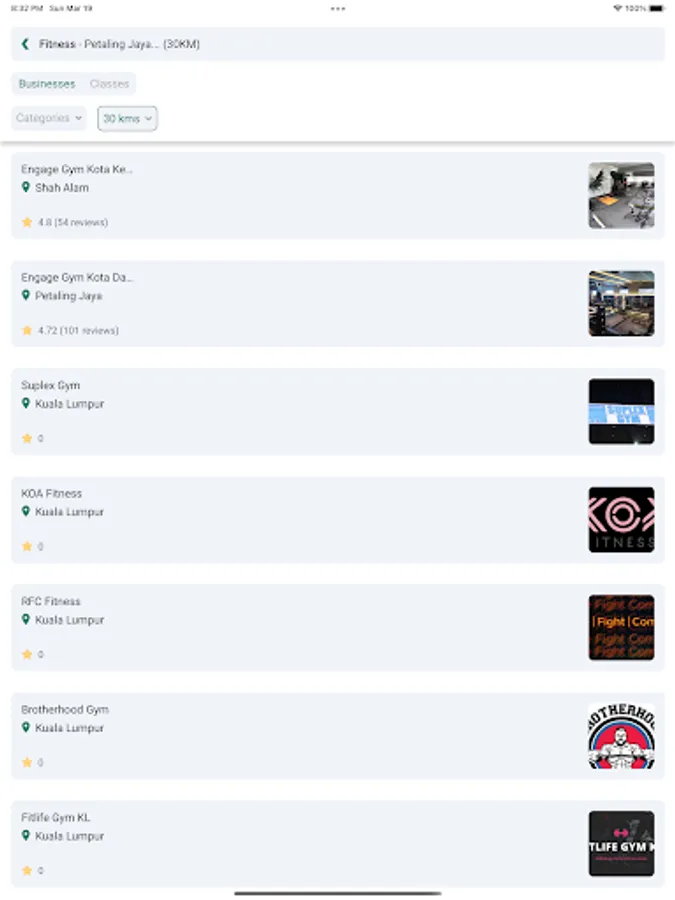The height and width of the screenshot is (900, 675).
Task: Check the Wi-Fi status icon
Action: [618, 8]
